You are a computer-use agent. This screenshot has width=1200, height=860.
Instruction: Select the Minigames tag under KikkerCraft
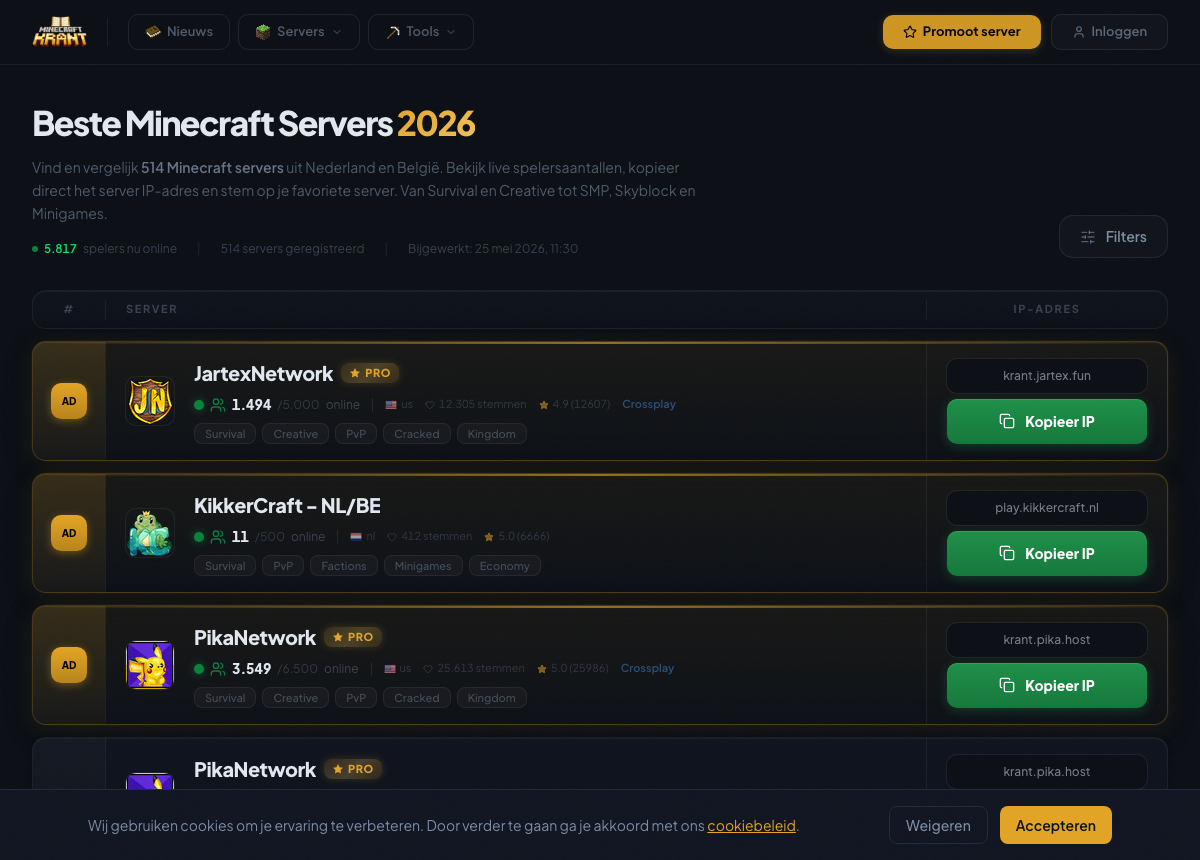point(423,566)
